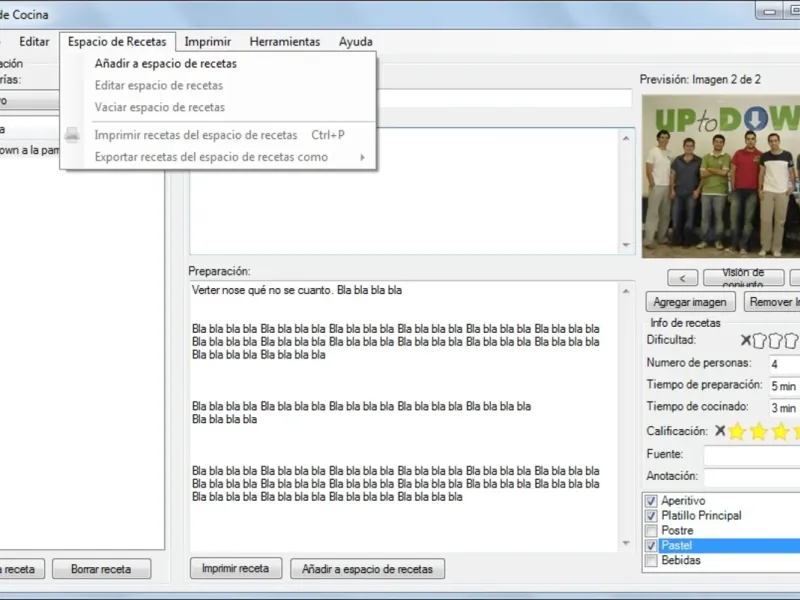The height and width of the screenshot is (600, 800).
Task: Open the Ayuda menu
Action: 356,42
